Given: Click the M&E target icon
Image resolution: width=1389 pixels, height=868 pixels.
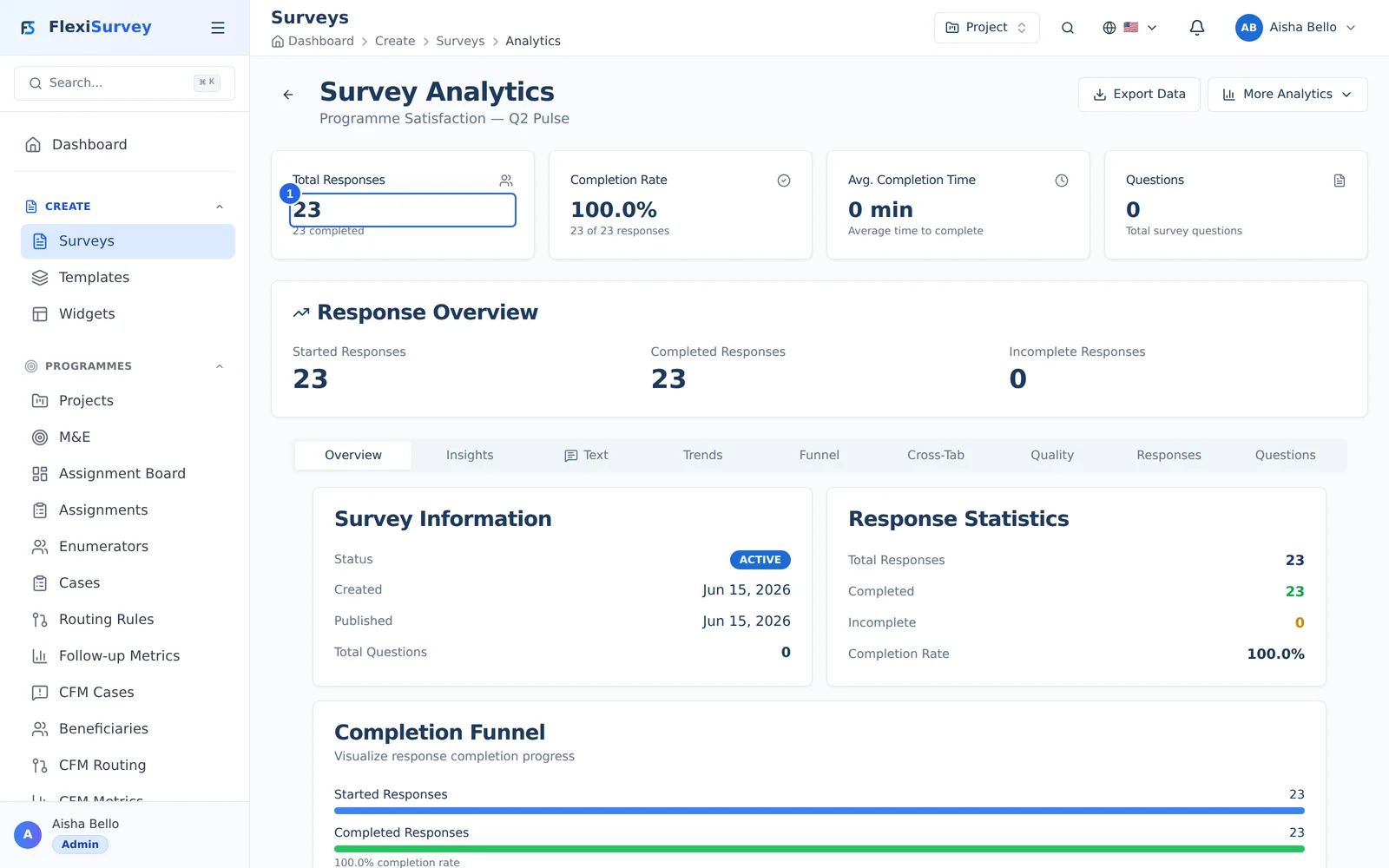Looking at the screenshot, I should [x=40, y=437].
